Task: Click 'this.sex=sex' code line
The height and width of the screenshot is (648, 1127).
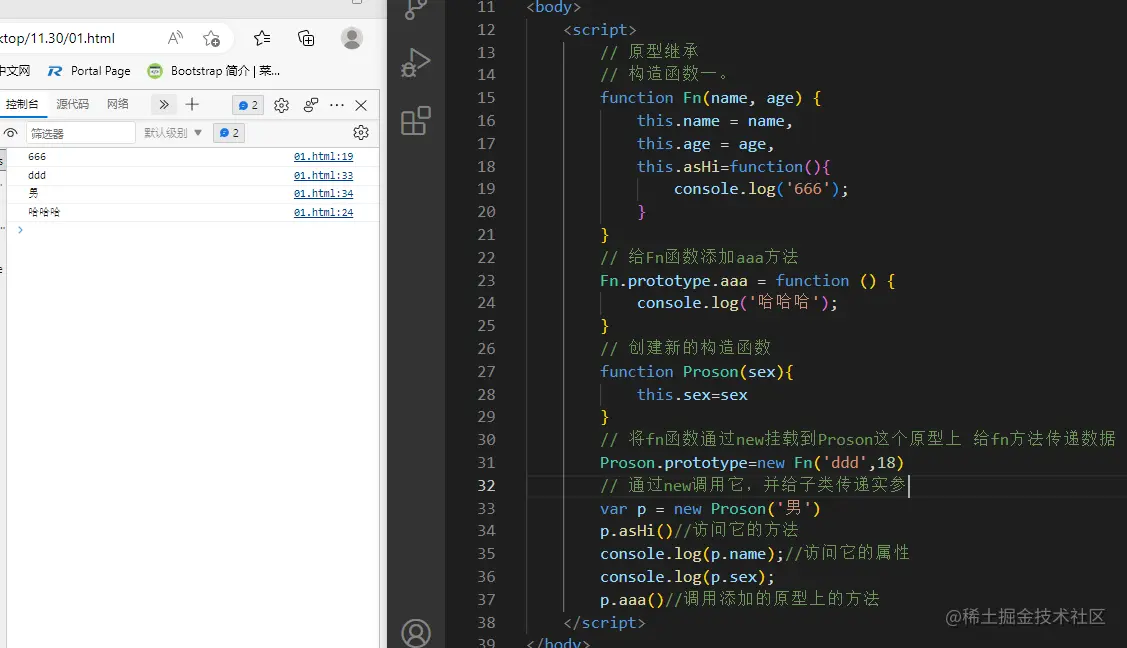Action: coord(692,394)
